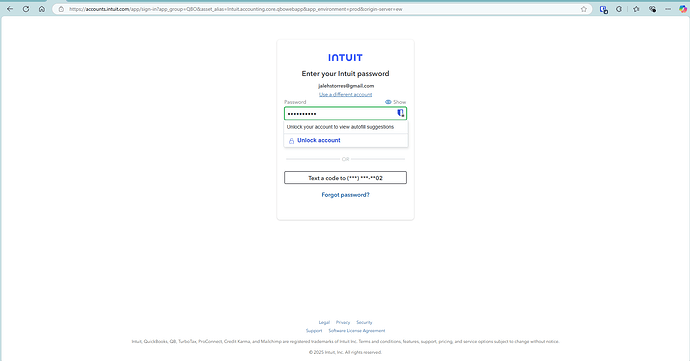The width and height of the screenshot is (690, 361).
Task: Open the Support footer link
Action: click(x=314, y=331)
